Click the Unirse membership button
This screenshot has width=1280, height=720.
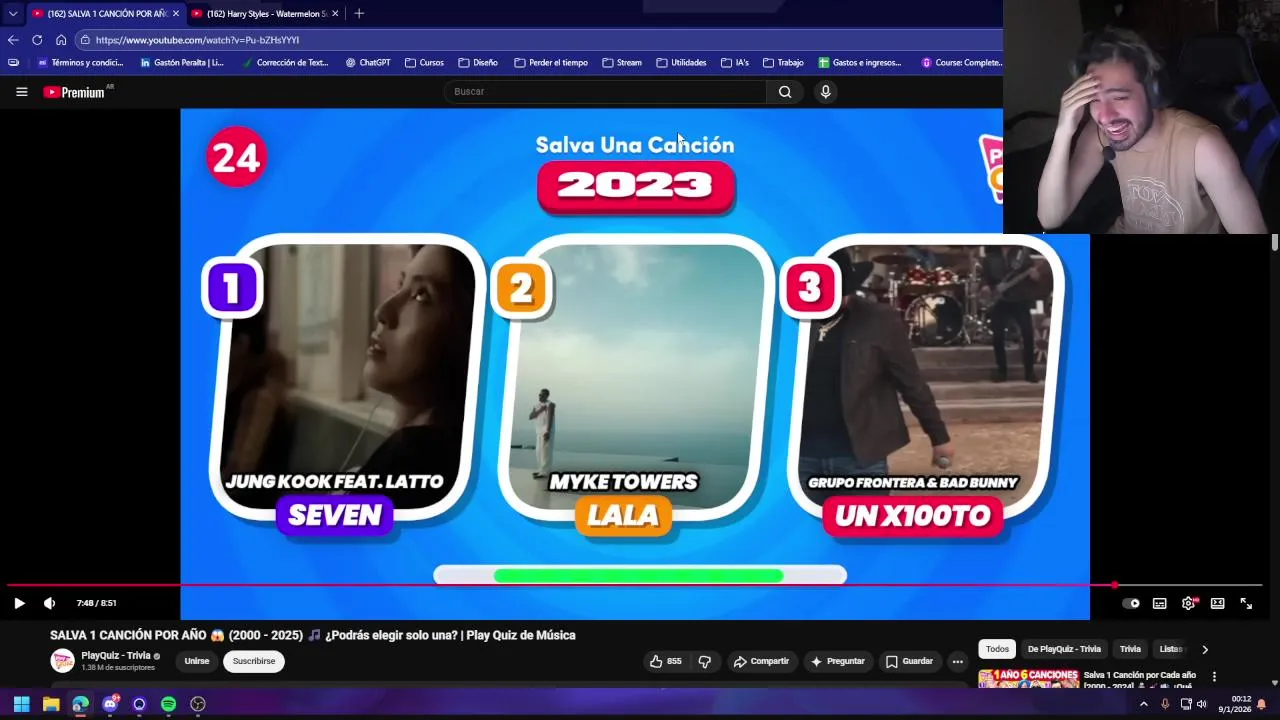coord(197,661)
